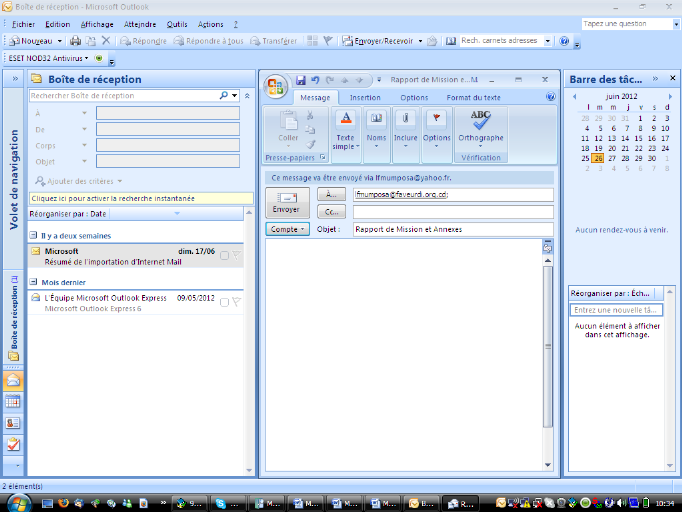Open the Outils menu
The image size is (682, 512).
point(177,24)
